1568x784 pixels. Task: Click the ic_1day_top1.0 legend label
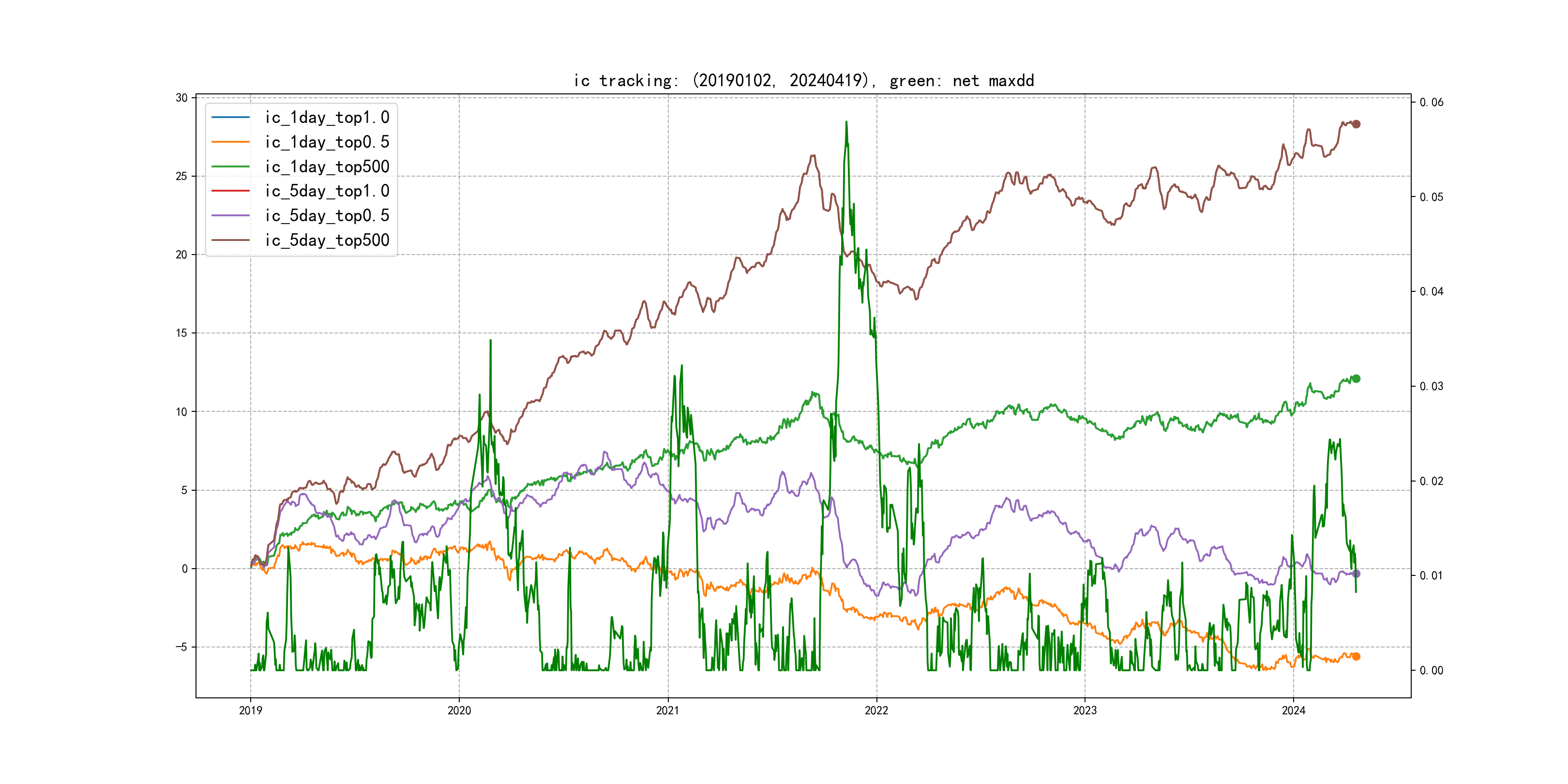[x=327, y=117]
